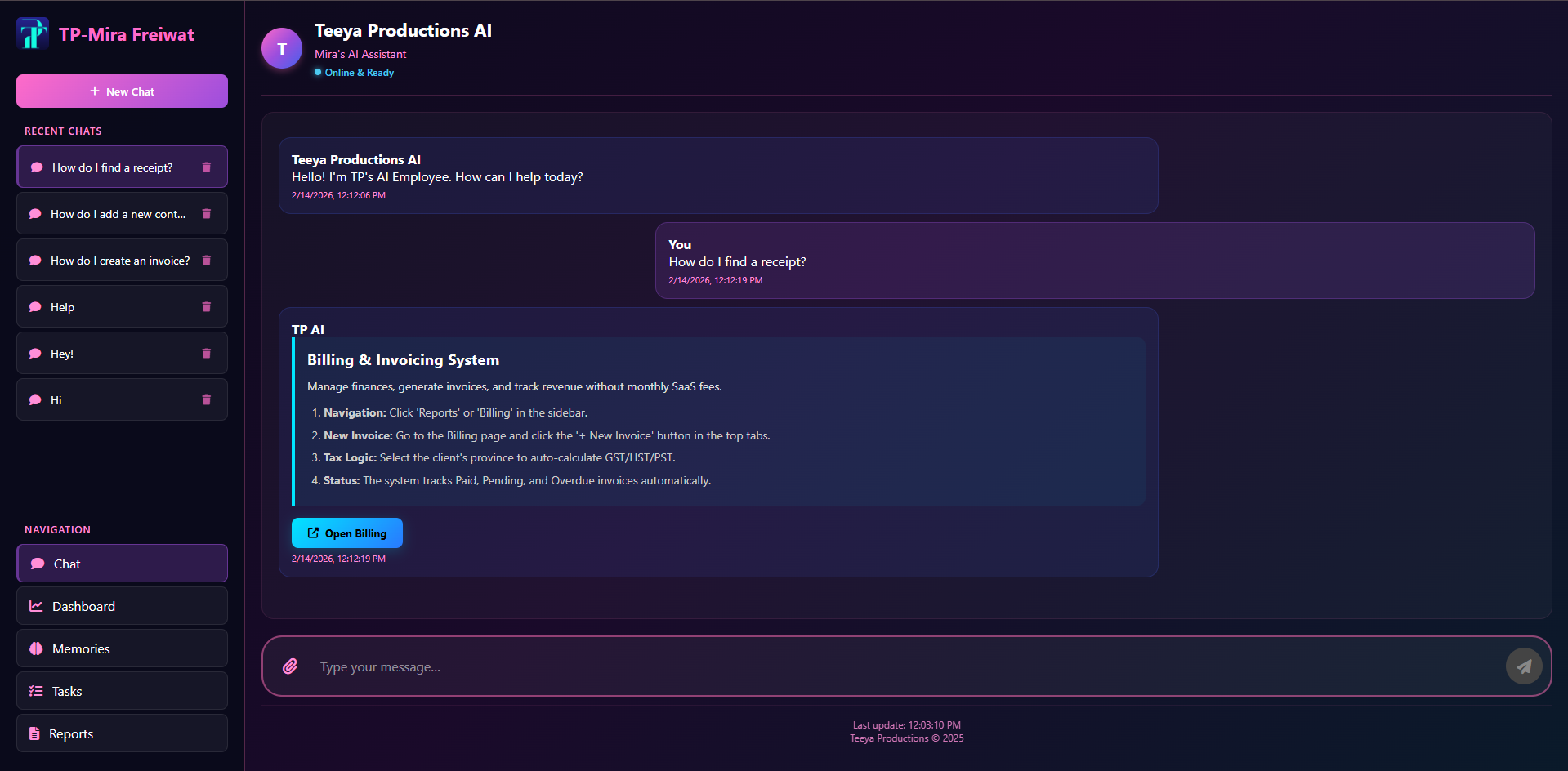
Task: Delete the "Hey!" chat using its trash icon
Action: point(205,353)
